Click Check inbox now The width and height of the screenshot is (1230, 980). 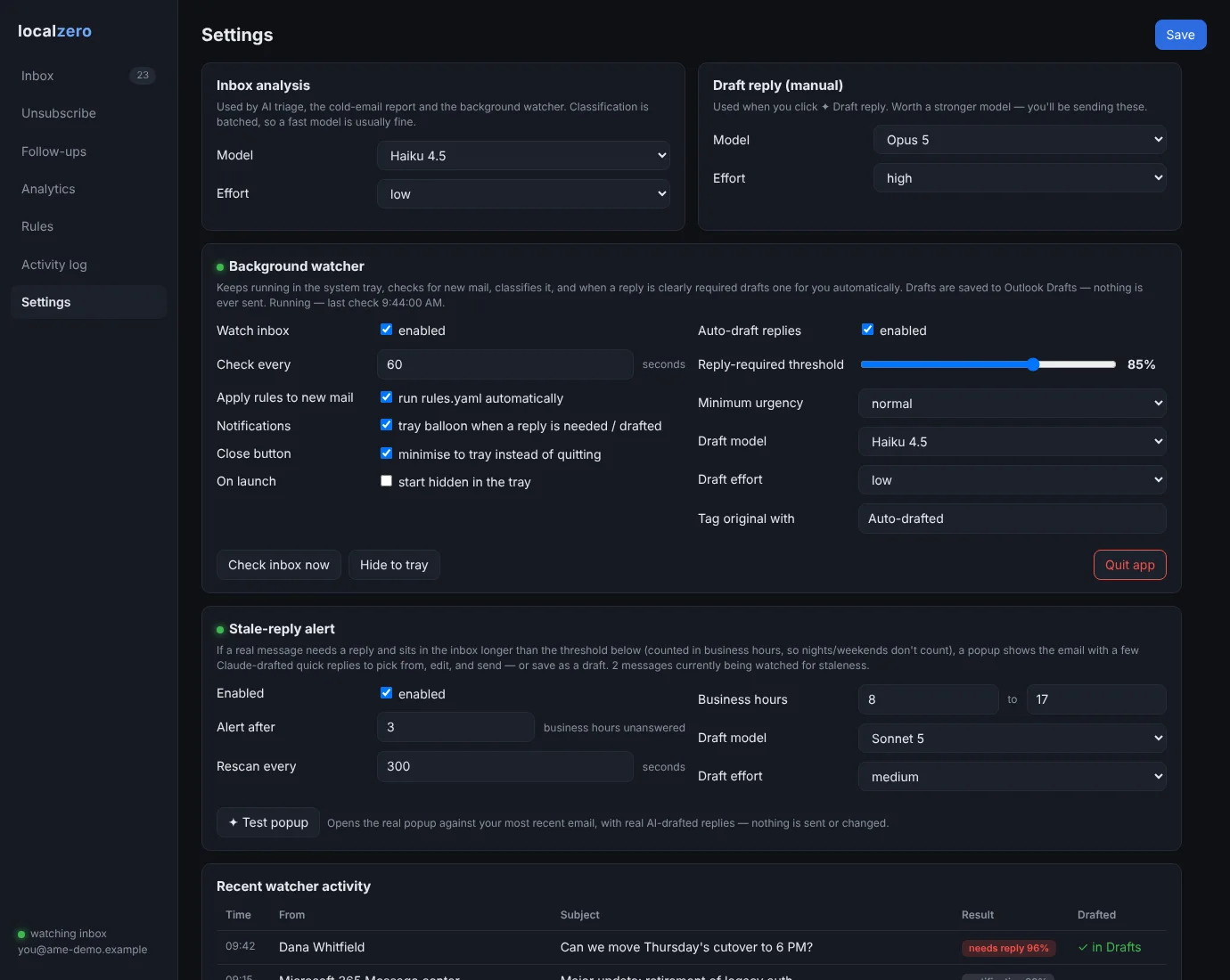(279, 565)
